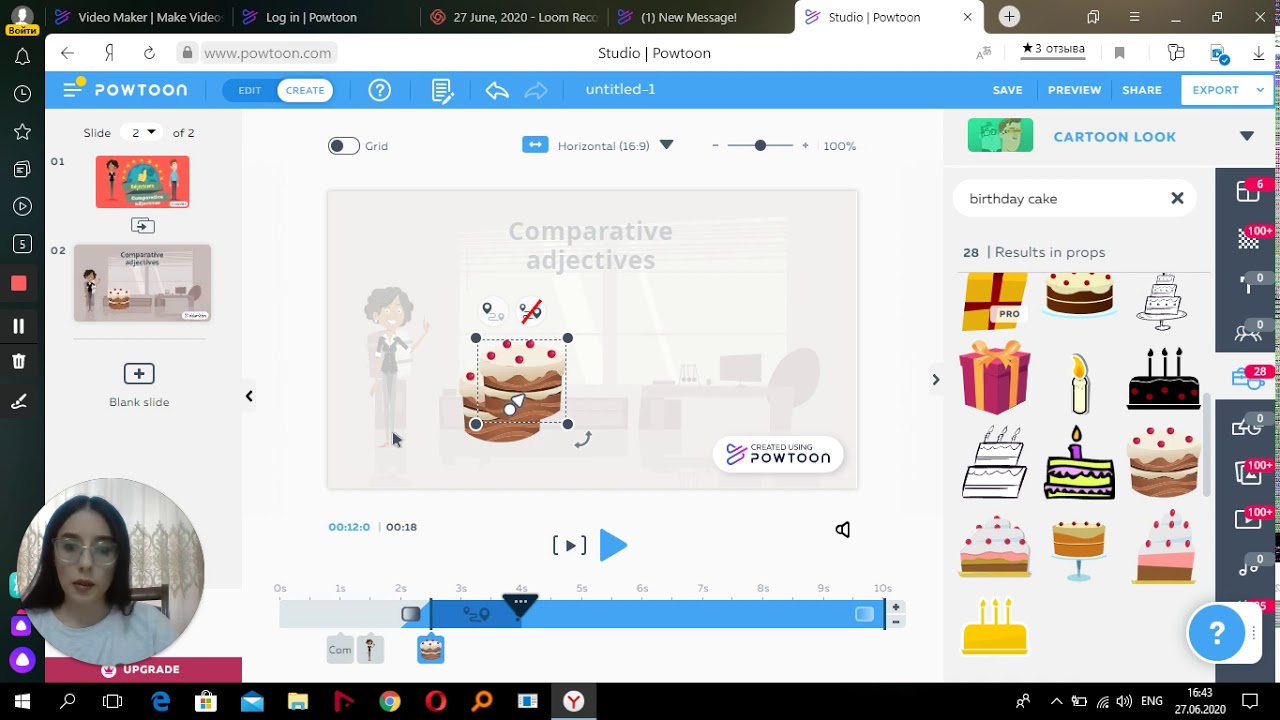Click the PREVIEW button
The width and height of the screenshot is (1280, 720).
[x=1074, y=90]
